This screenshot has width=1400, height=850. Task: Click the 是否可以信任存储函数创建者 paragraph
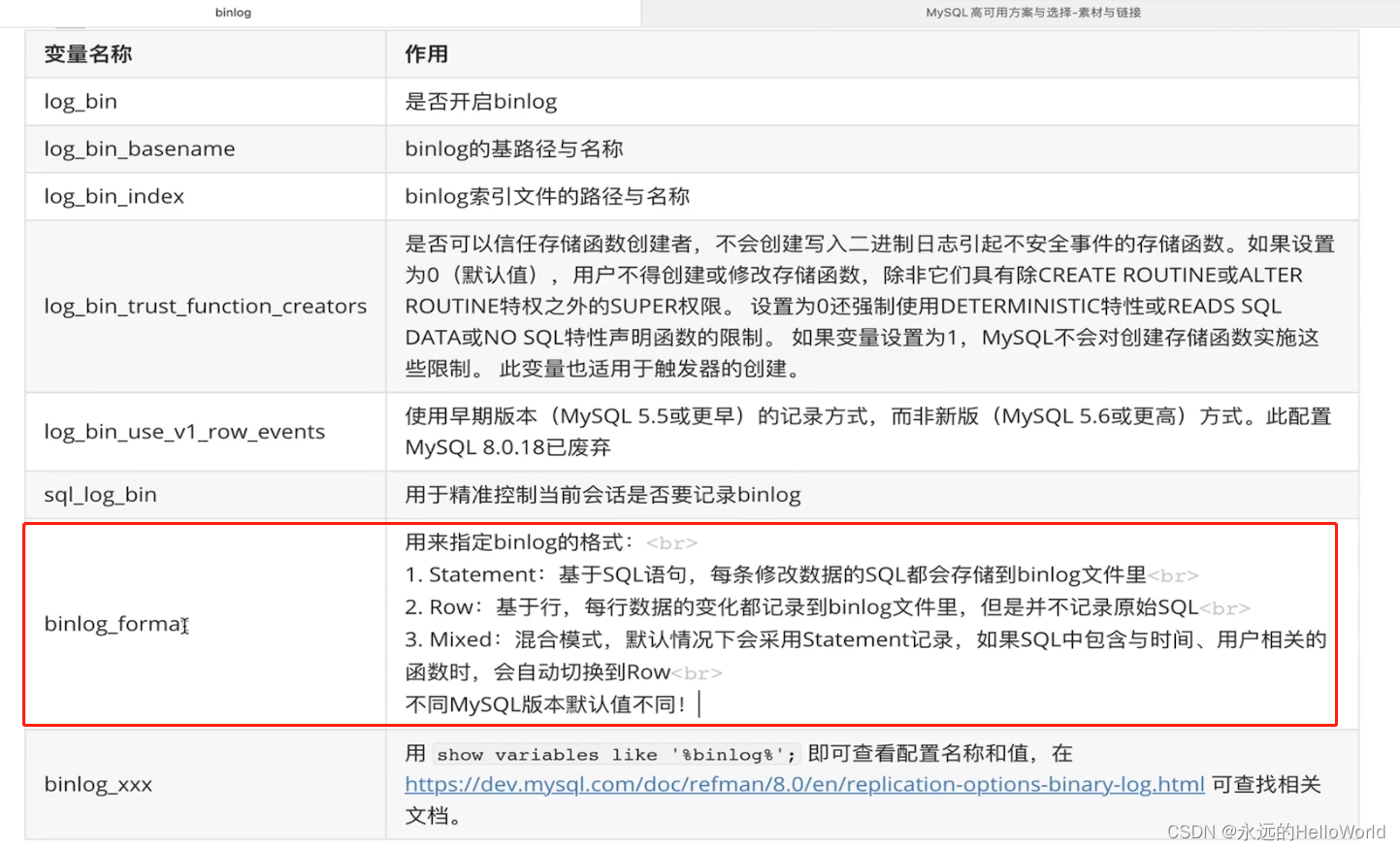point(870,307)
